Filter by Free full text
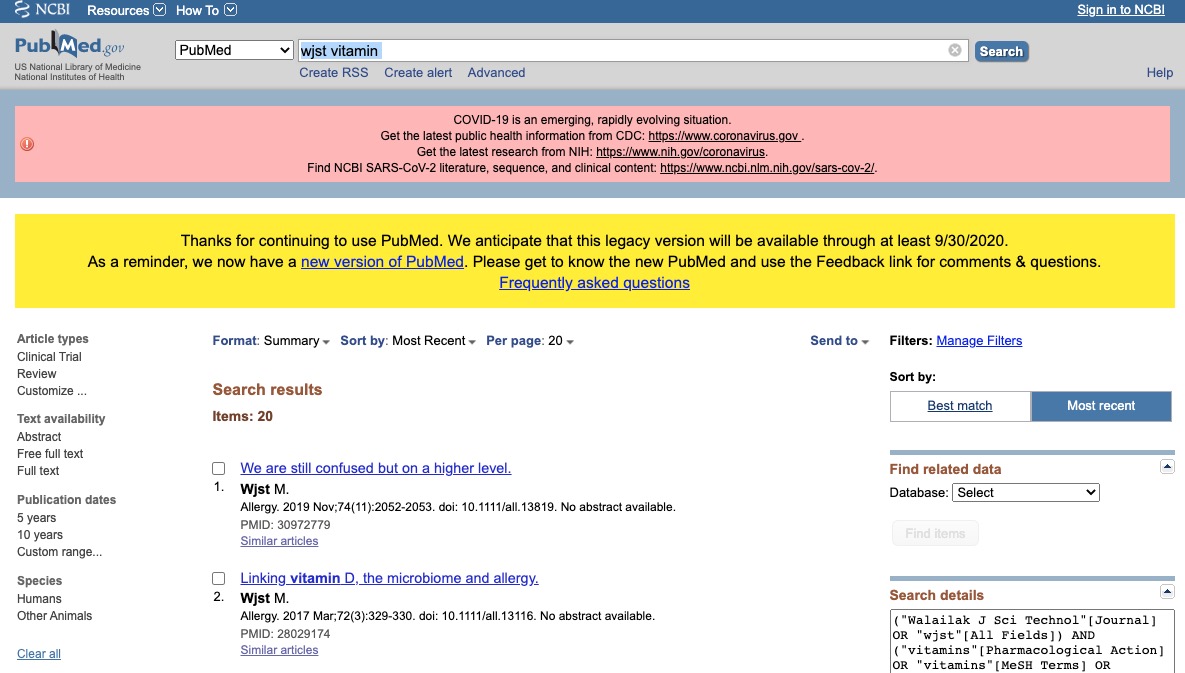 click(x=50, y=454)
